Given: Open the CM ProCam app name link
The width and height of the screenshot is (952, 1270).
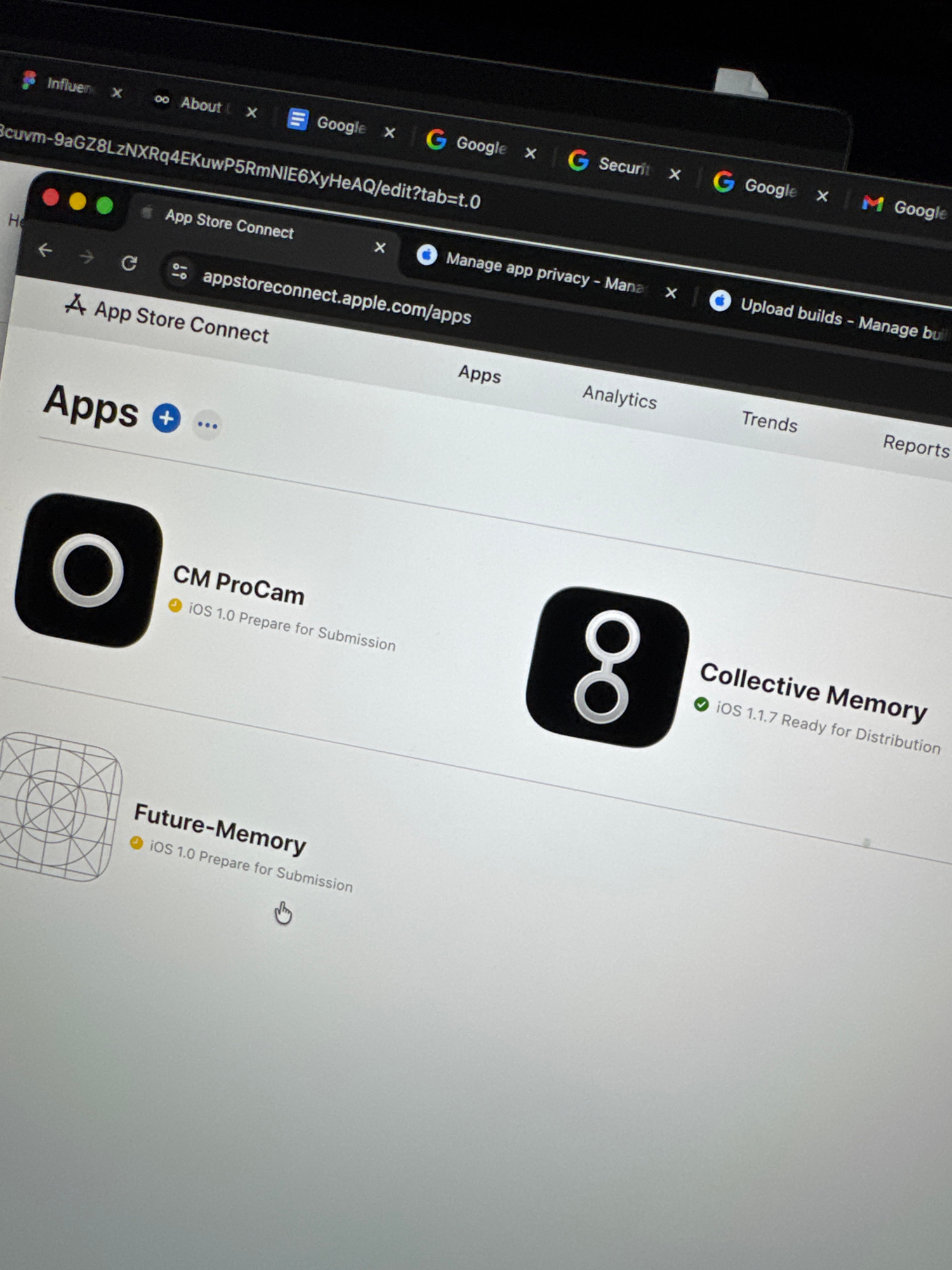Looking at the screenshot, I should click(239, 585).
